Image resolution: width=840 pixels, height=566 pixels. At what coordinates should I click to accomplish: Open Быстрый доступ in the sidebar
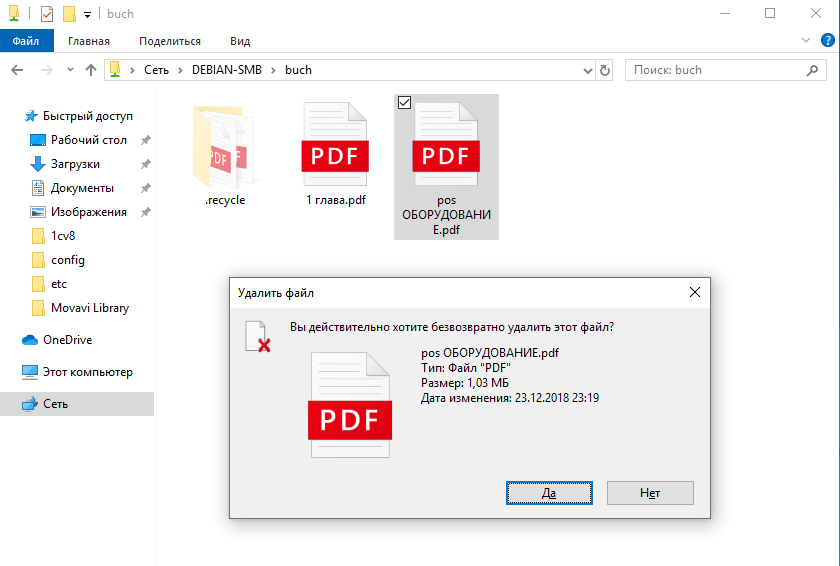pos(78,116)
